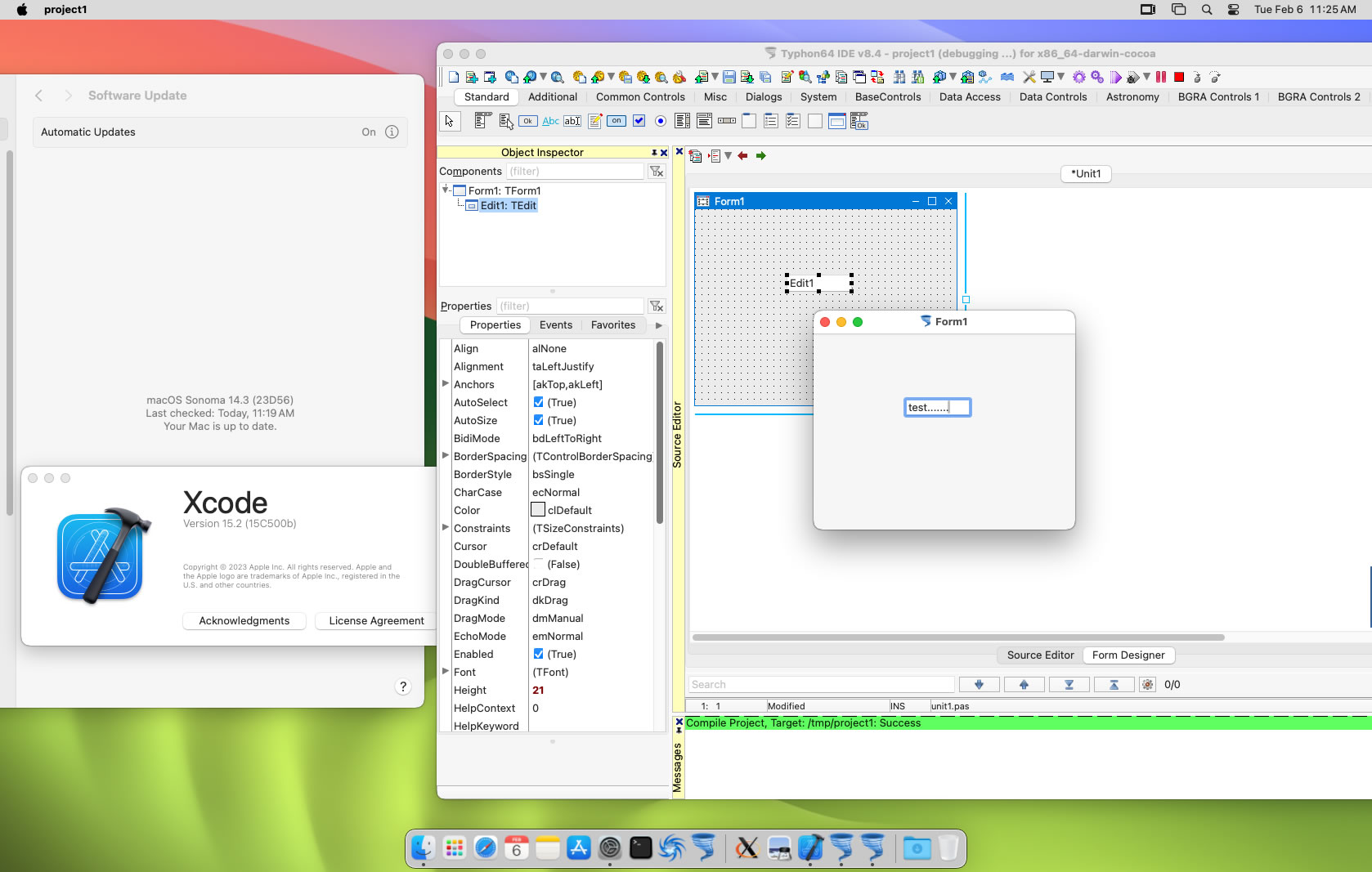This screenshot has width=1372, height=872.
Task: Open the dropdown arrow beside the monitor icon
Action: pos(1061,77)
